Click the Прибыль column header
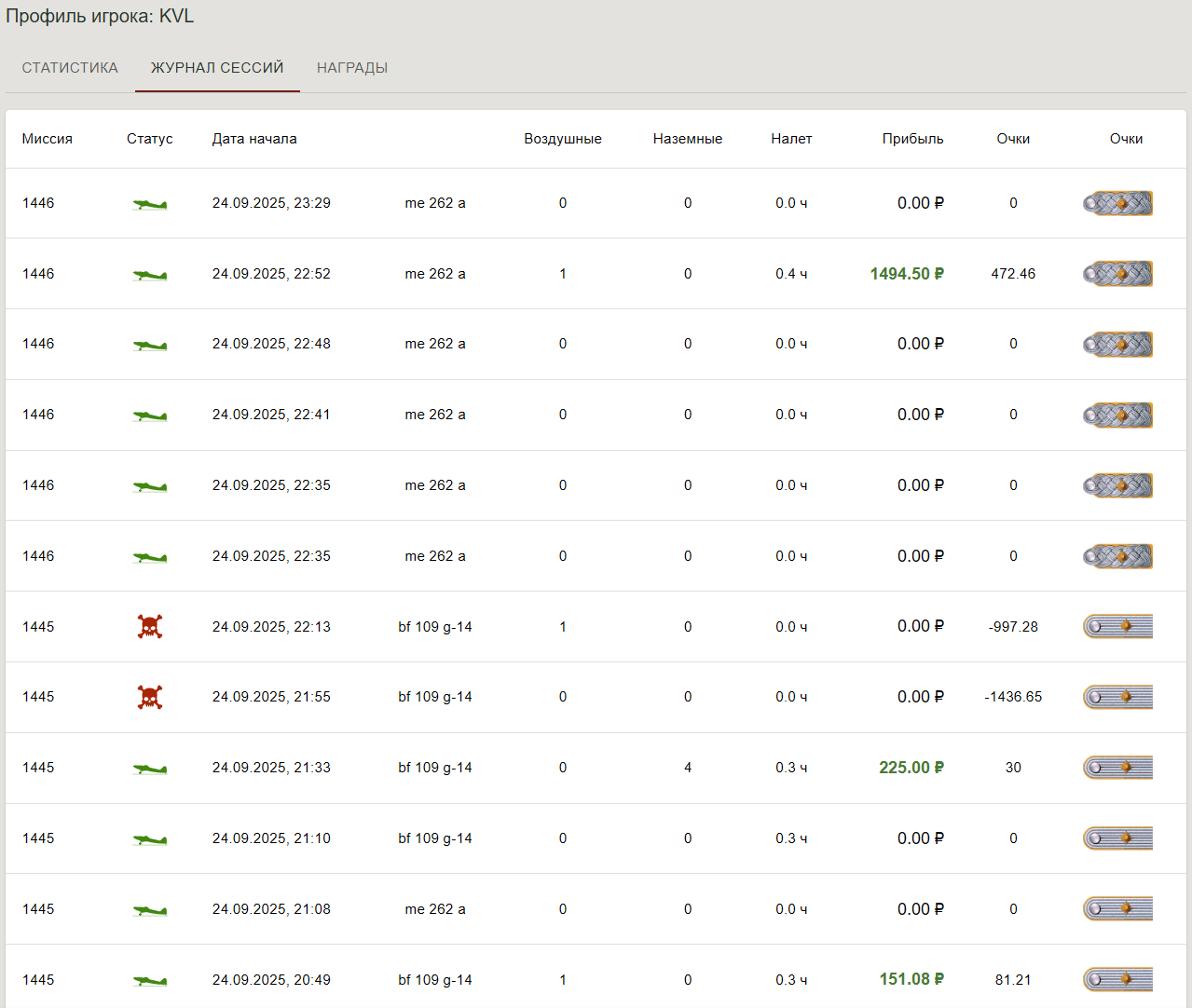 click(913, 139)
